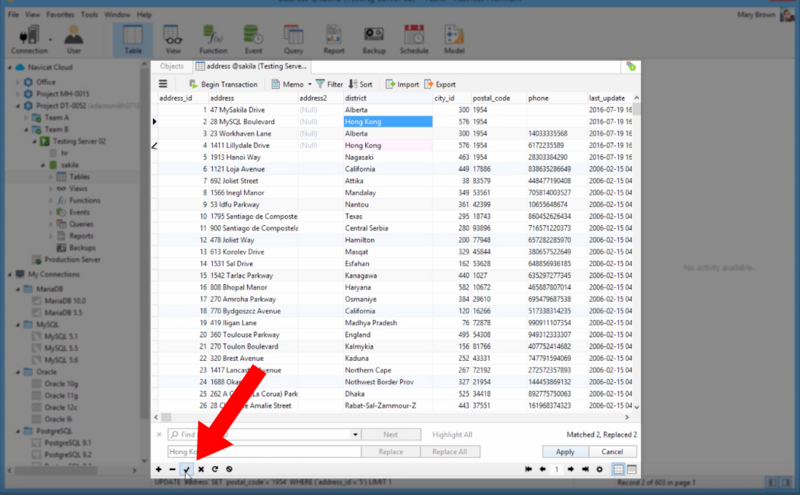The height and width of the screenshot is (495, 800).
Task: Collapse the MariaDB group
Action: pos(18,289)
